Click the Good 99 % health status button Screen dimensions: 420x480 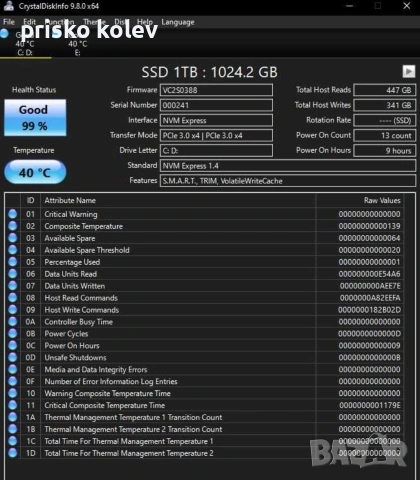(35, 118)
